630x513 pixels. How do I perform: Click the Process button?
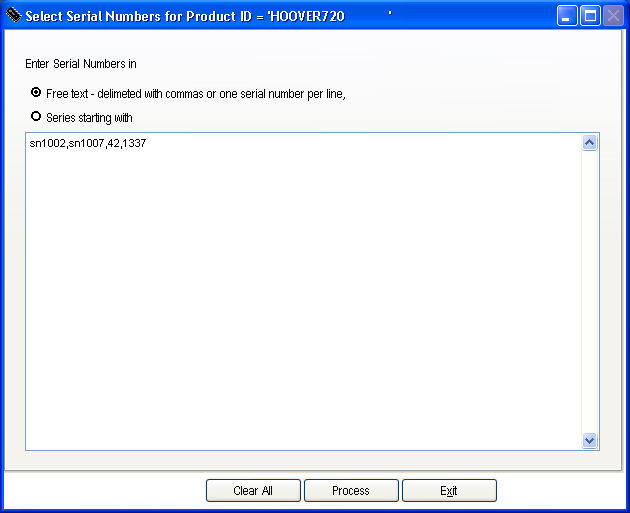351,491
